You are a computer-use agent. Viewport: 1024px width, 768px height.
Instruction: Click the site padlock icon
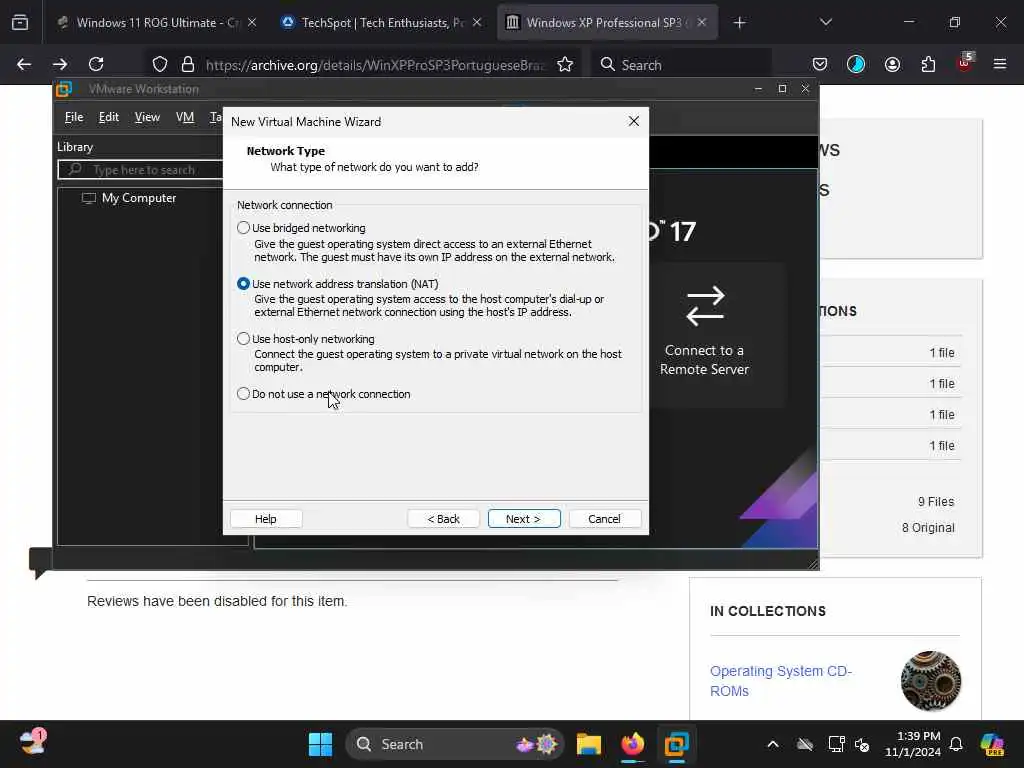[188, 64]
